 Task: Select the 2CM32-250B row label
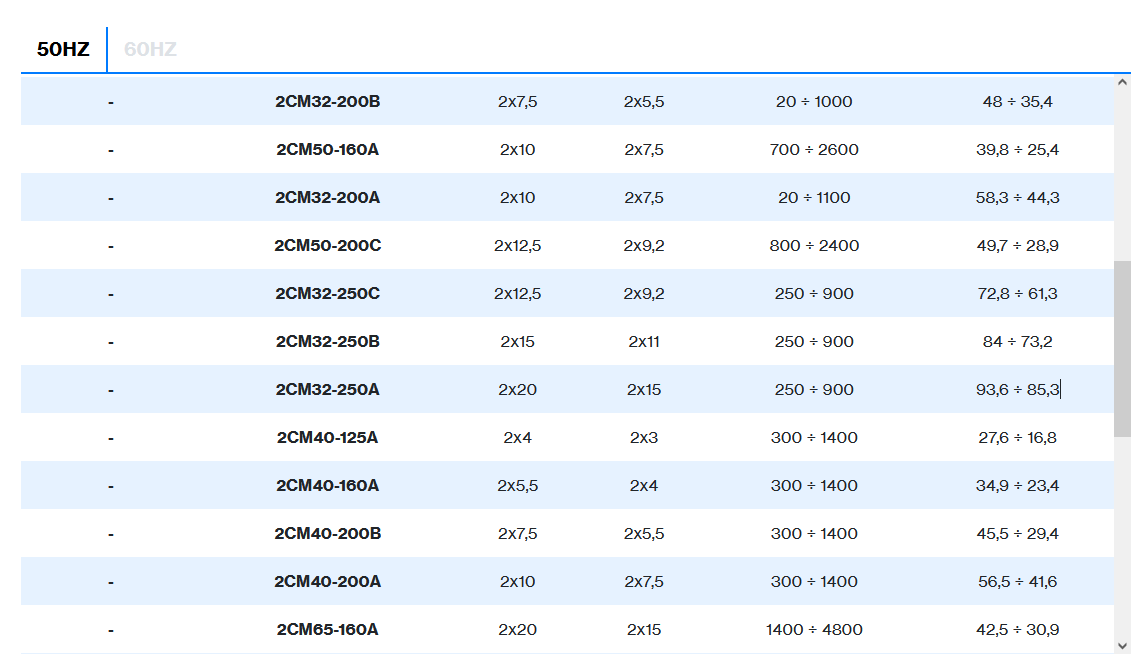[327, 341]
